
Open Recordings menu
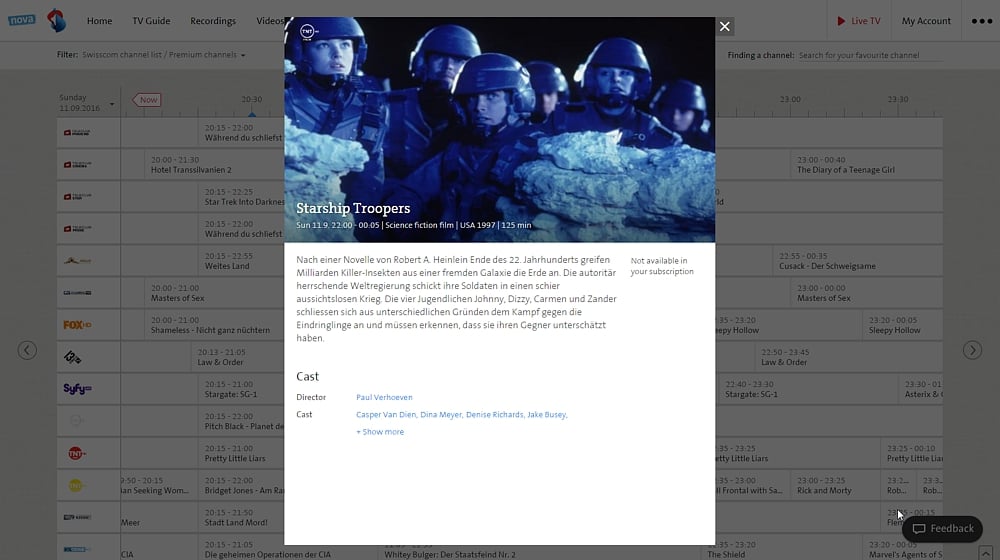(x=213, y=21)
